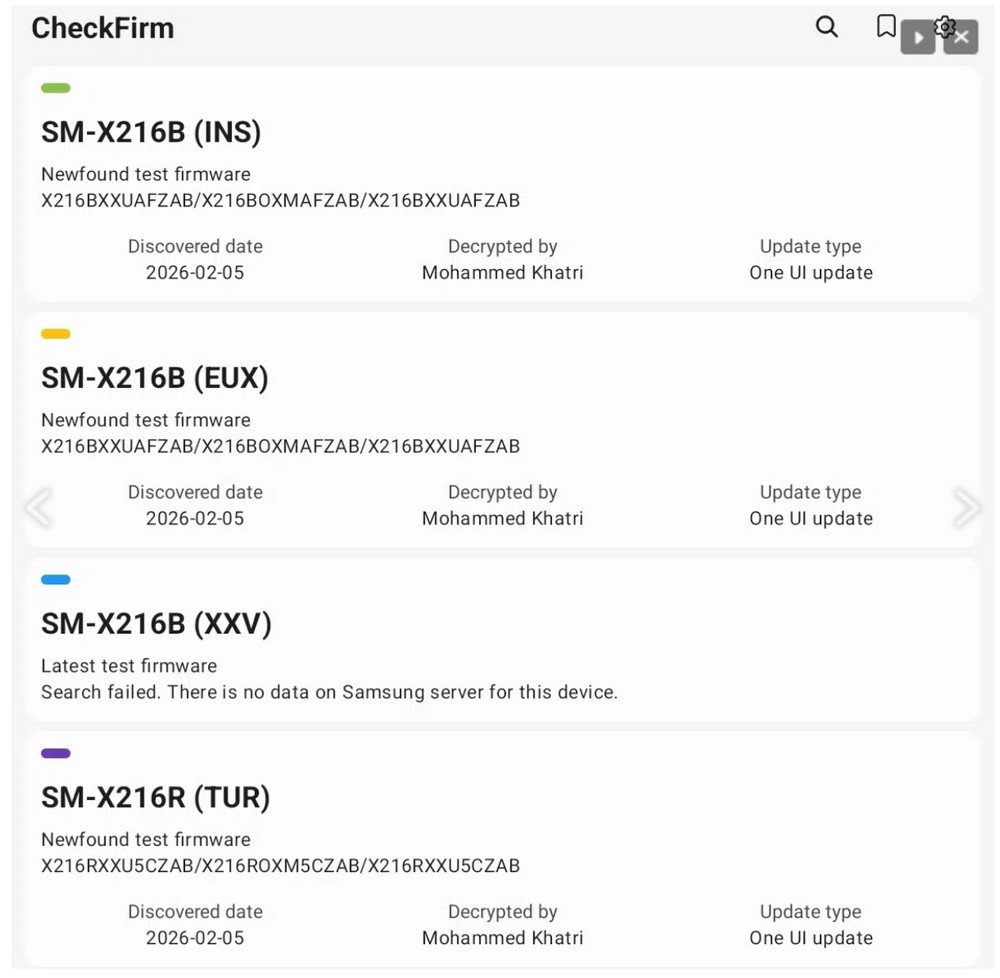
Task: Click the 'Search failed' message on the XXV card
Action: pyautogui.click(x=329, y=692)
